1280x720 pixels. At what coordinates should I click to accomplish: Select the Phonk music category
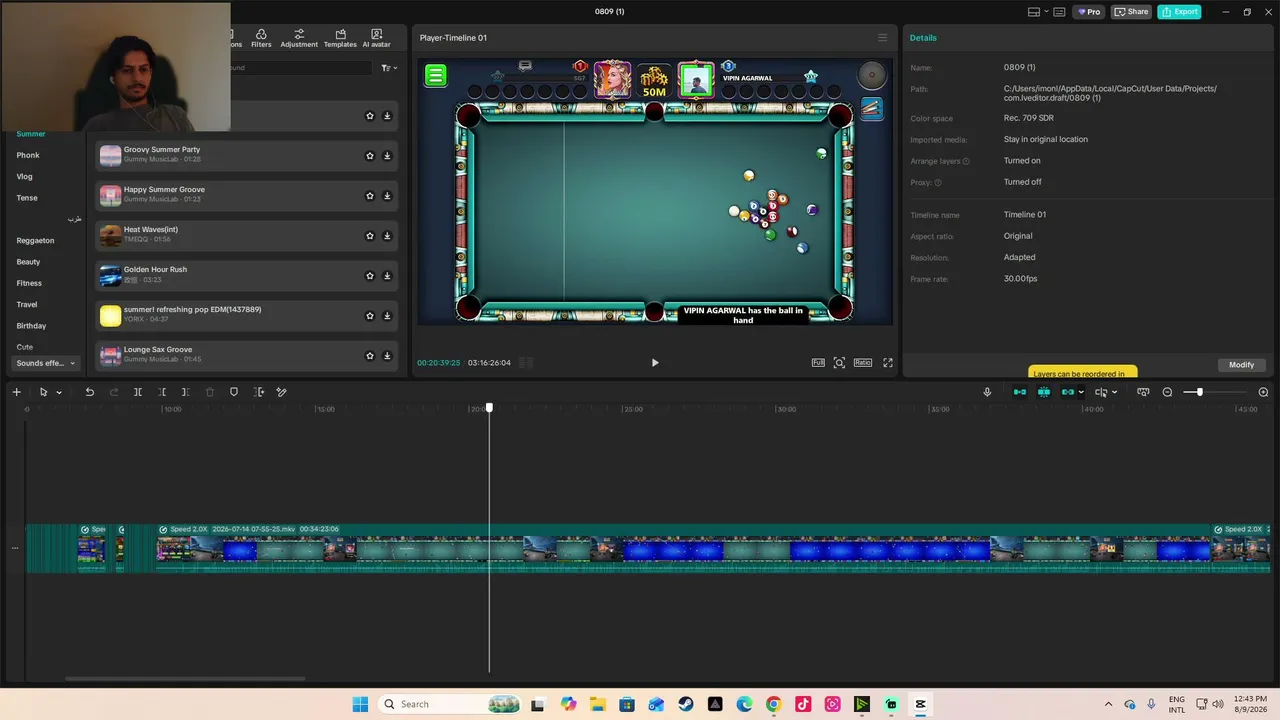(x=28, y=155)
